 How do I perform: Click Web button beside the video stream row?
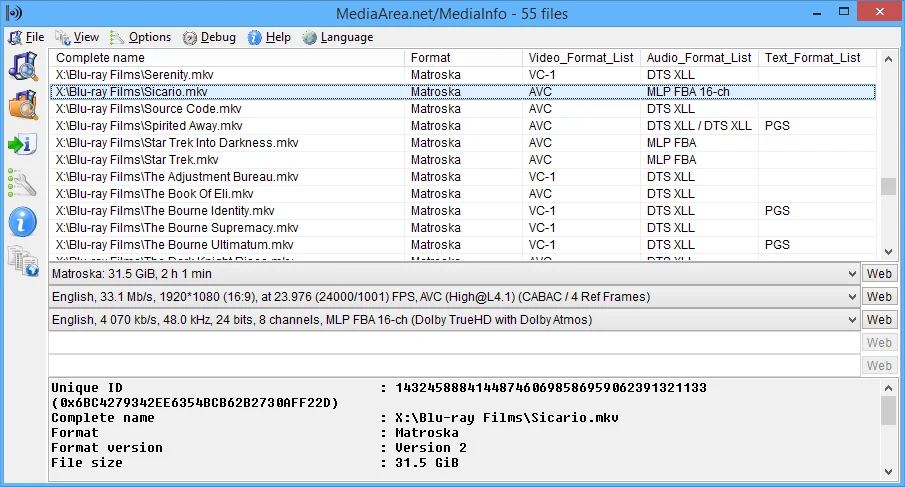[879, 297]
